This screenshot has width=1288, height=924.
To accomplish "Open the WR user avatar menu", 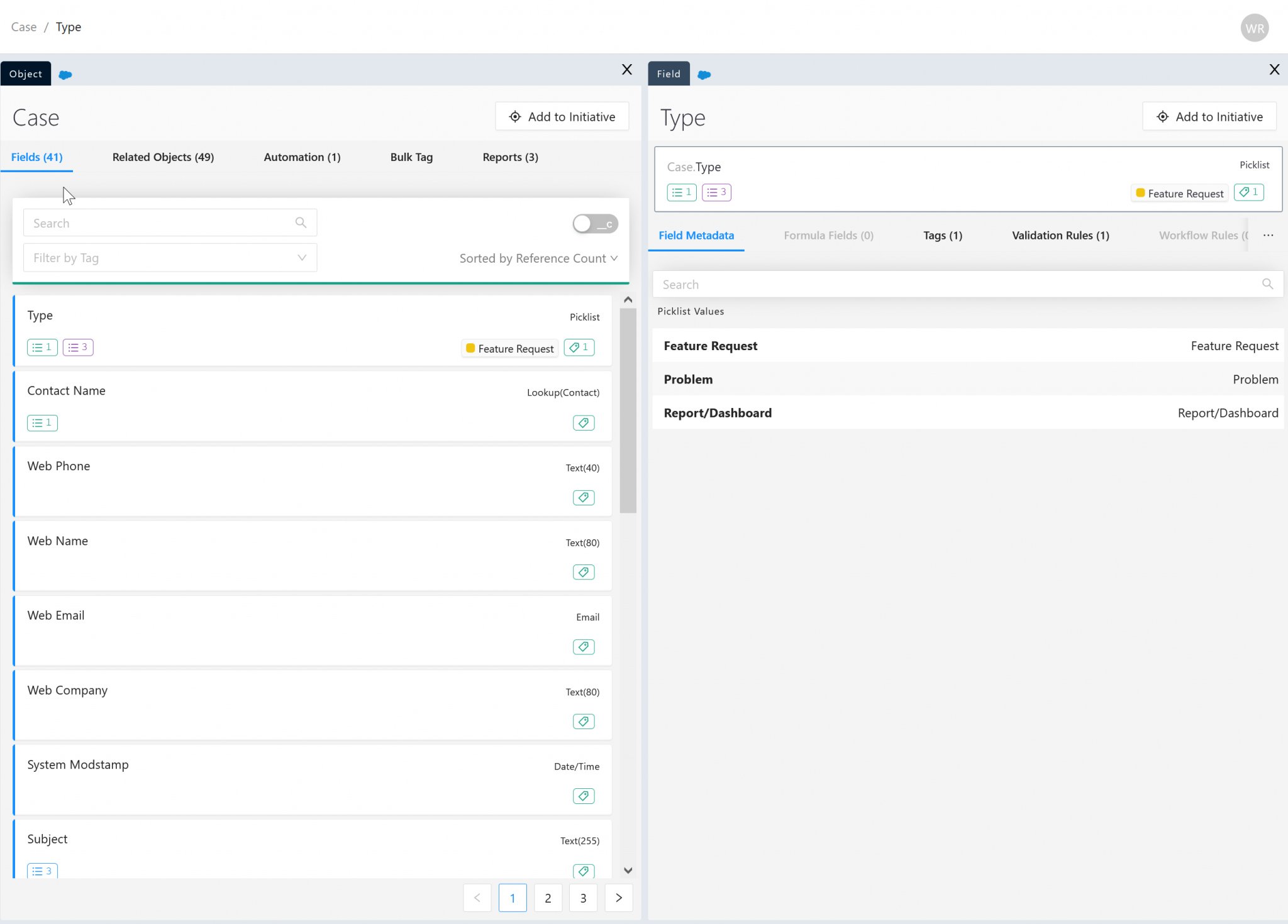I will [x=1254, y=28].
